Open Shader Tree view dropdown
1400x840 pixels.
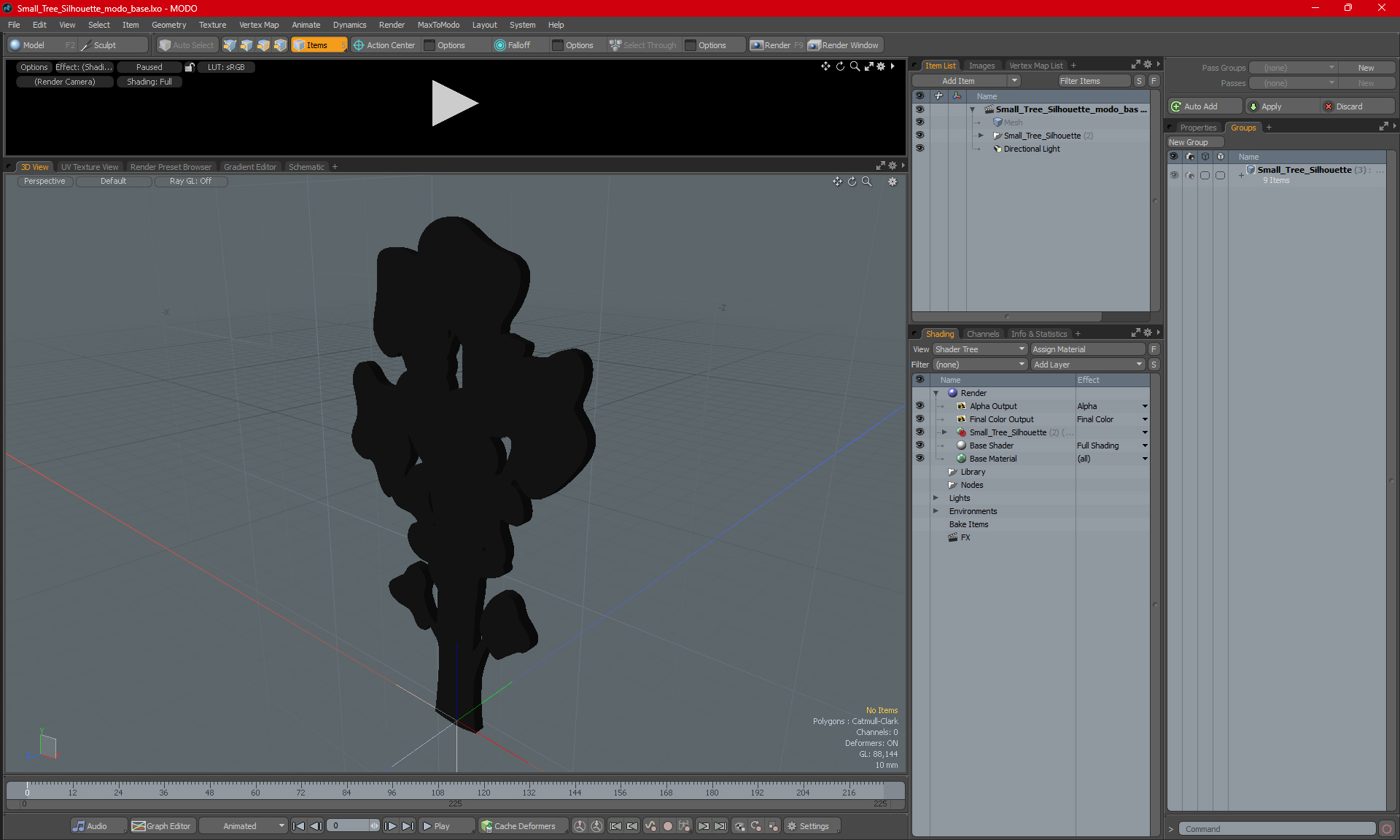point(980,349)
